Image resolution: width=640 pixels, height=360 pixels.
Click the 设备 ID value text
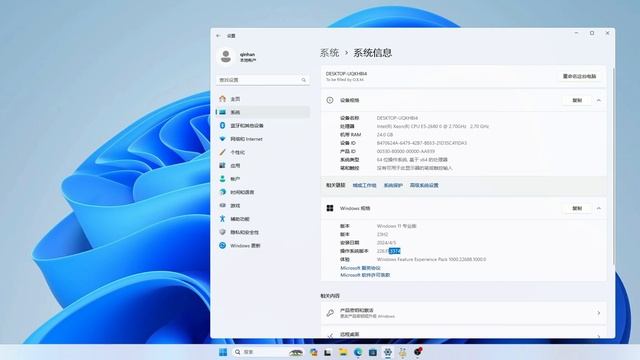coord(422,143)
